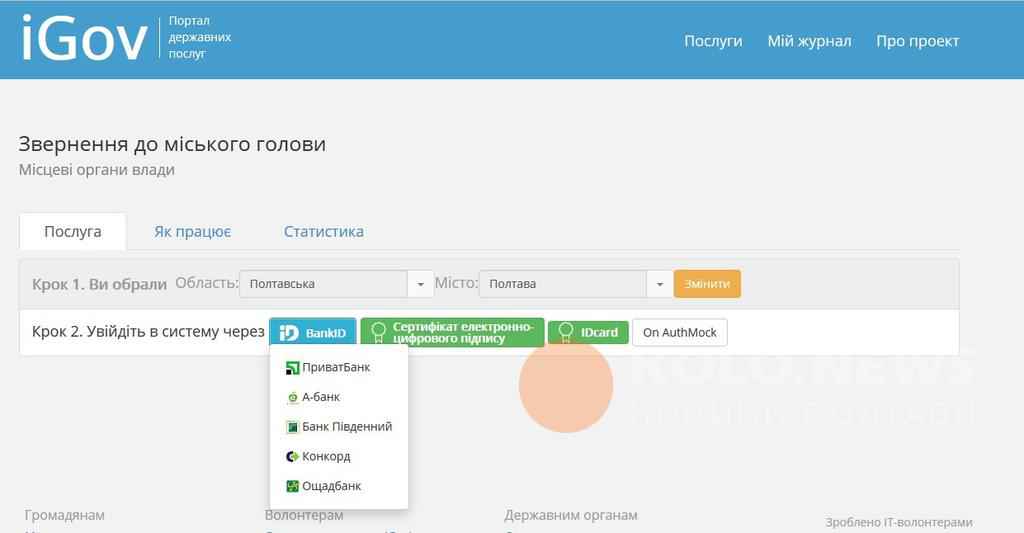Expand the Область dropdown arrow
The image size is (1024, 533).
pos(420,284)
